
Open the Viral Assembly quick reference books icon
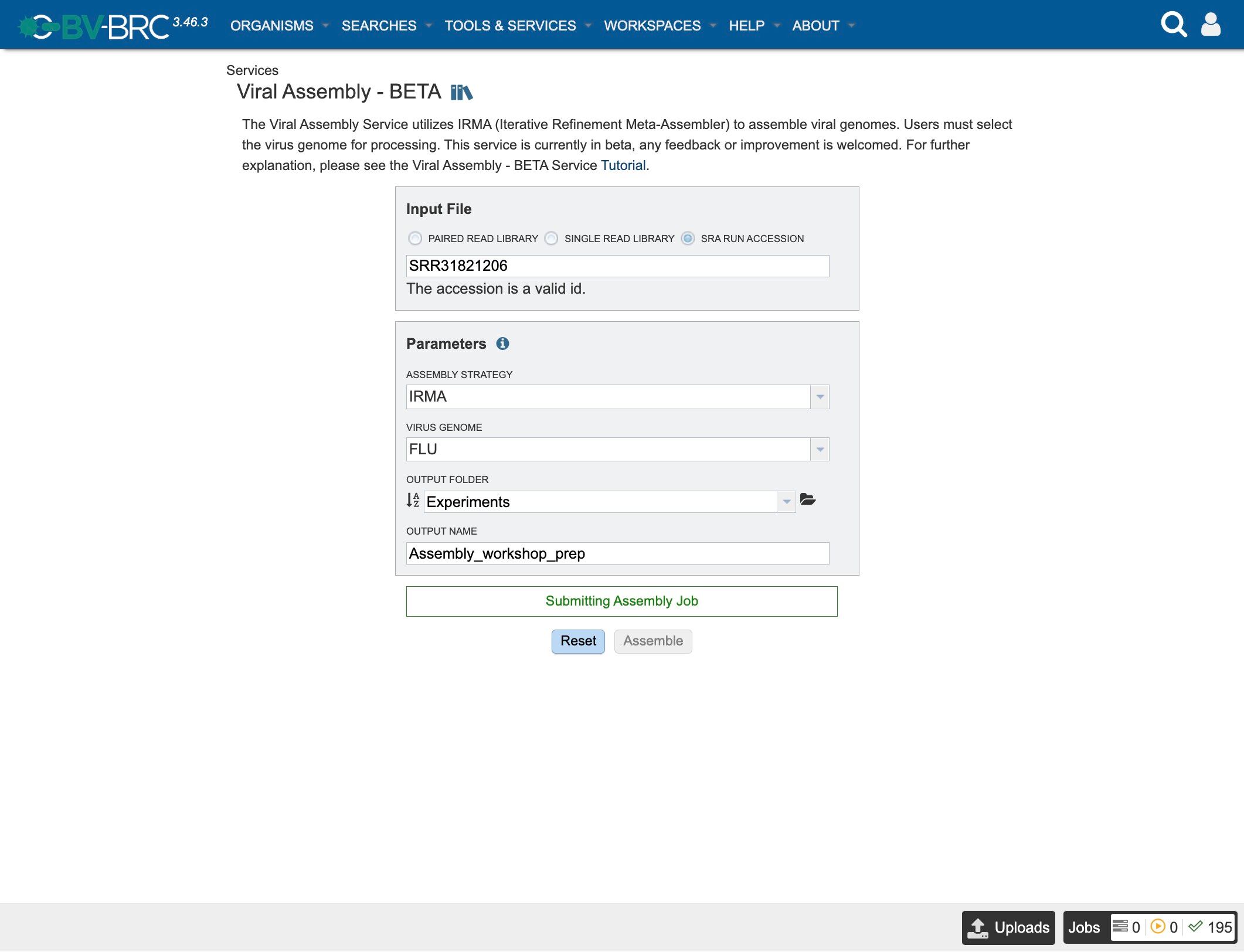coord(461,92)
